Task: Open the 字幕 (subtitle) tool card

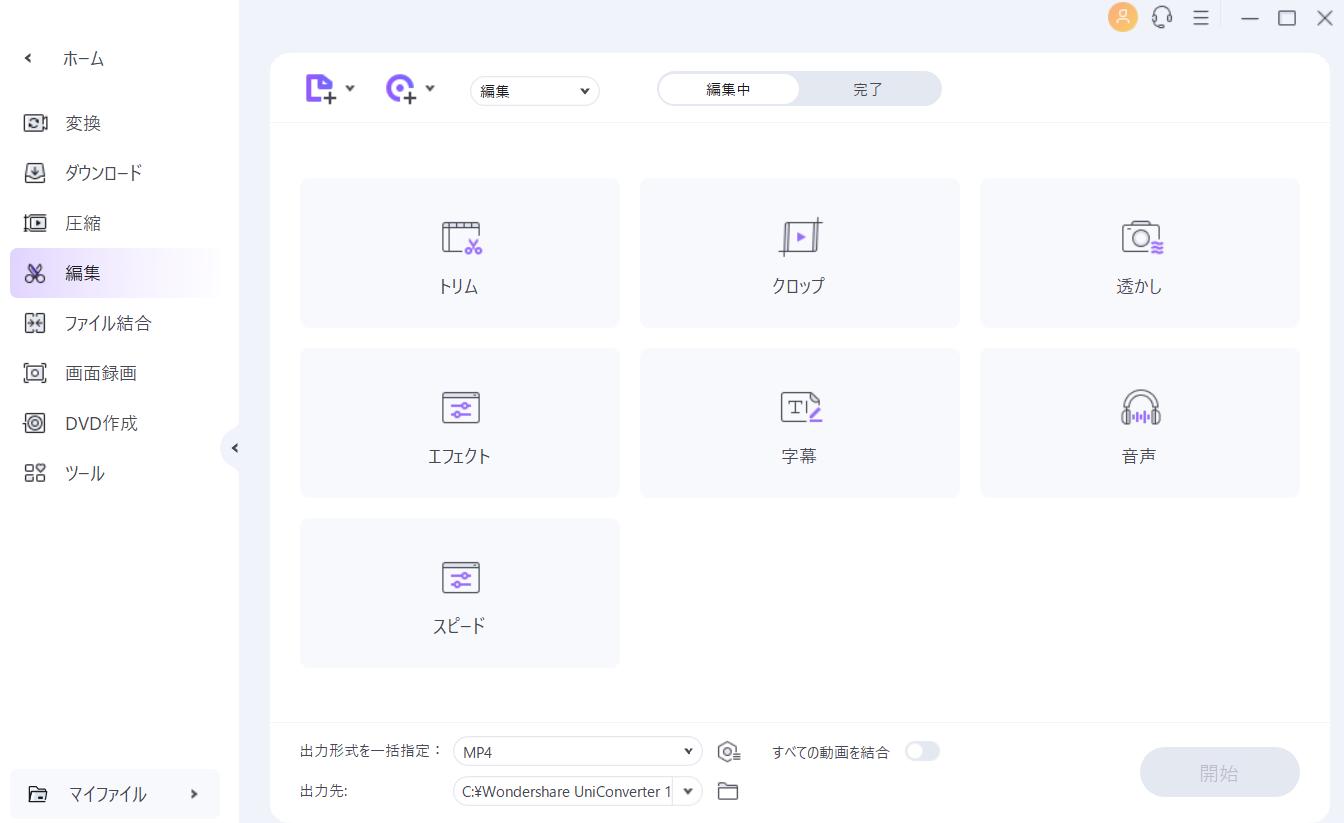Action: click(x=800, y=423)
